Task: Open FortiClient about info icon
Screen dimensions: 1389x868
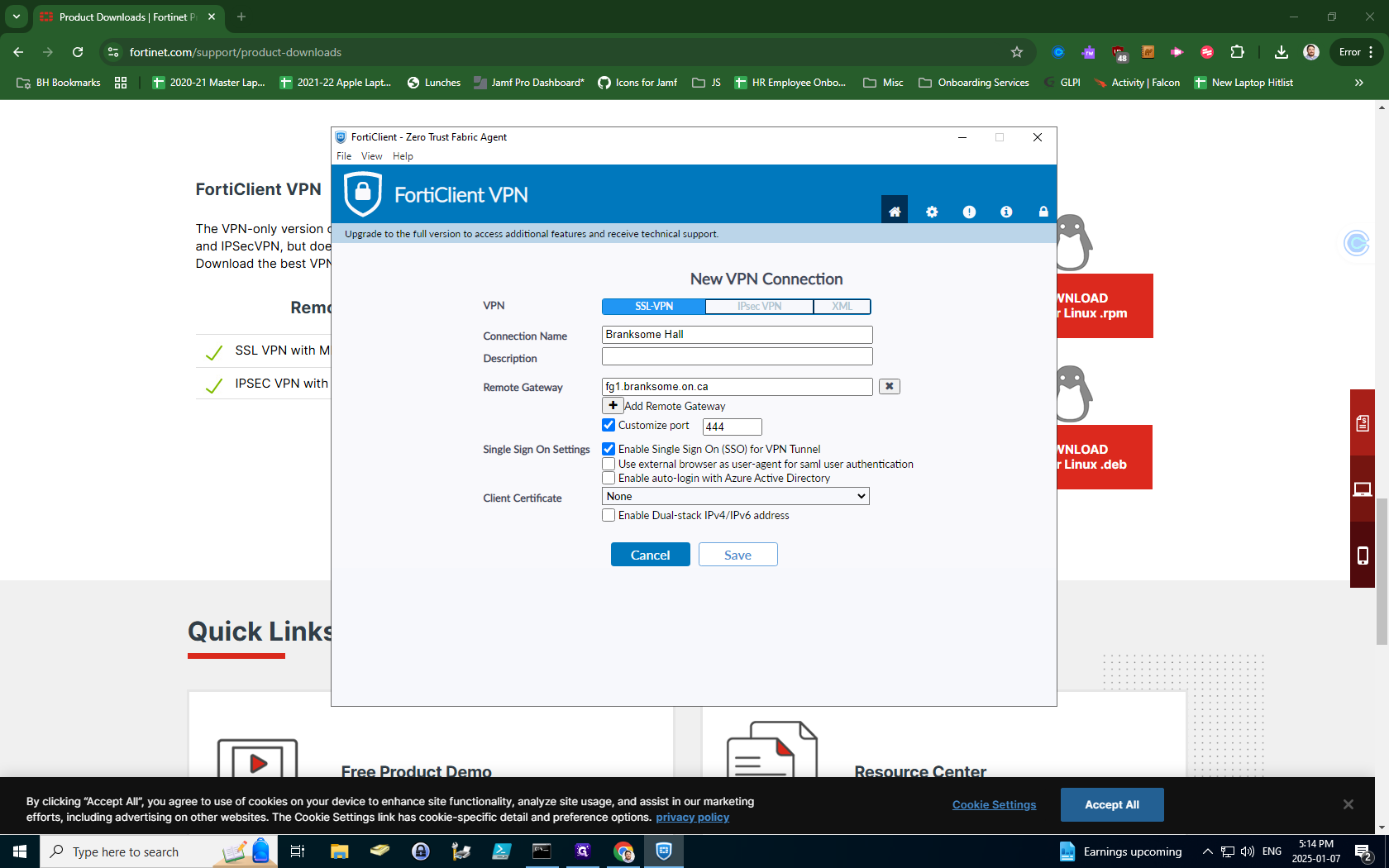Action: (x=1006, y=212)
